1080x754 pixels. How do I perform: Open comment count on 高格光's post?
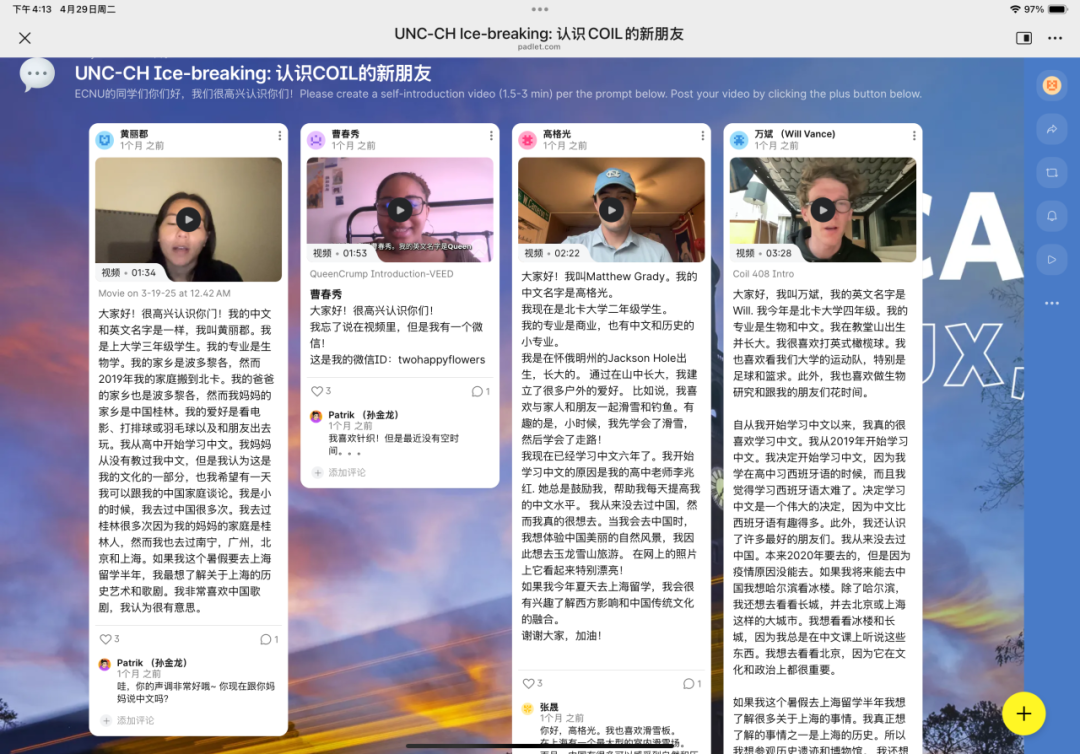tap(692, 683)
